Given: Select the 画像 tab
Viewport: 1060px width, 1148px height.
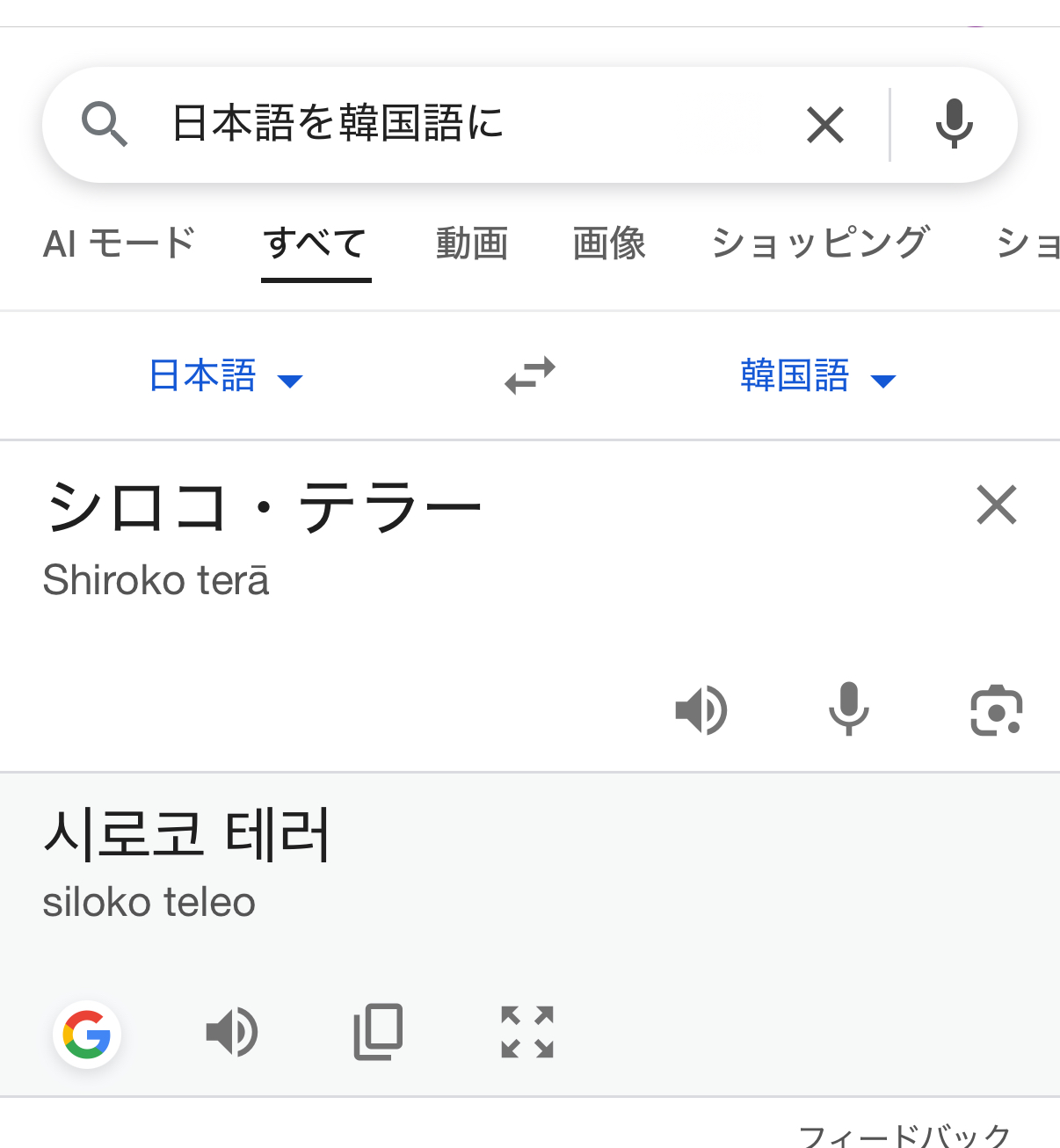Looking at the screenshot, I should click(609, 243).
